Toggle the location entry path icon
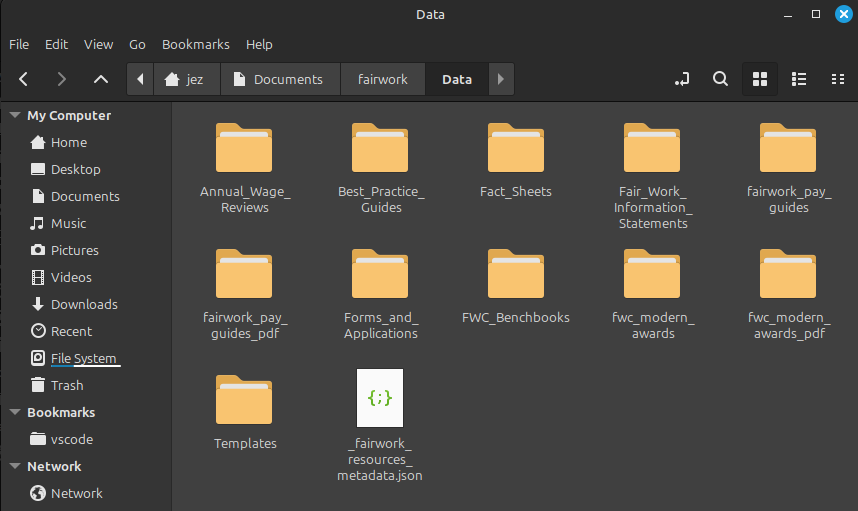The image size is (858, 511). 682,79
